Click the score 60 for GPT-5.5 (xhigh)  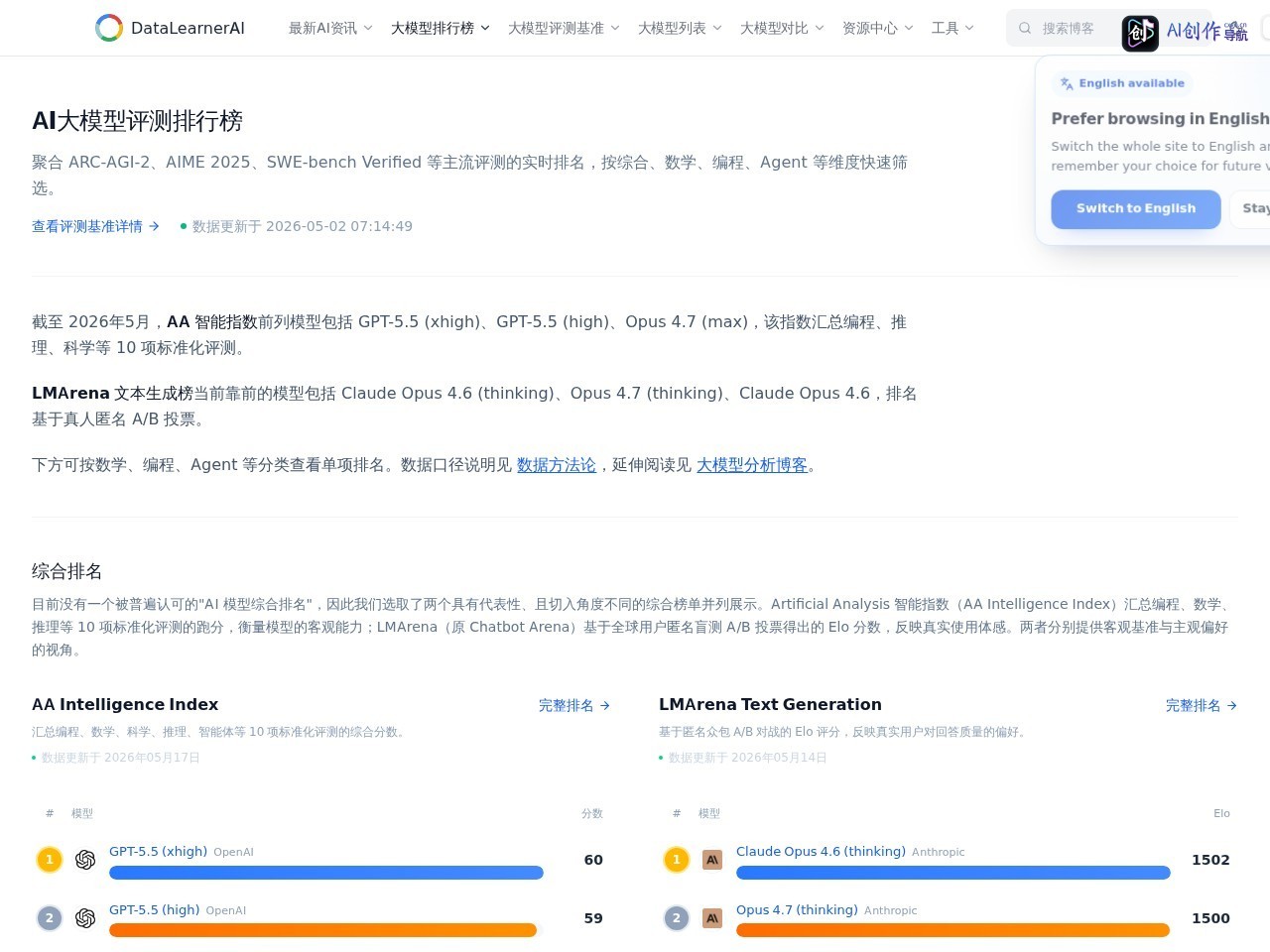pos(593,860)
